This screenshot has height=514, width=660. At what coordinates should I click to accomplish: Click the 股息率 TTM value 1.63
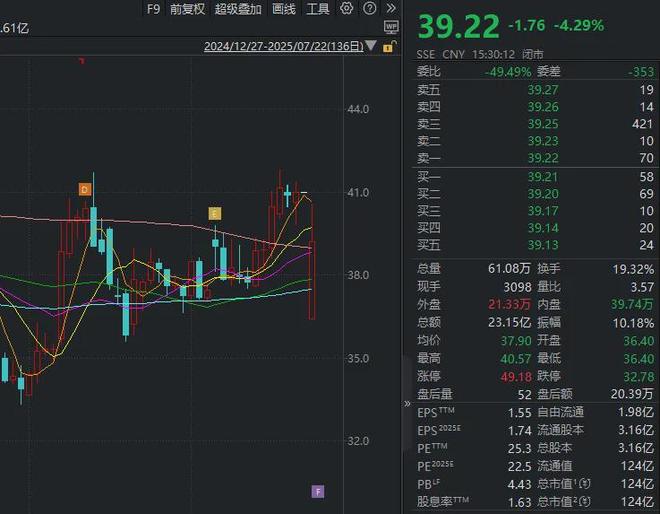pyautogui.click(x=520, y=502)
